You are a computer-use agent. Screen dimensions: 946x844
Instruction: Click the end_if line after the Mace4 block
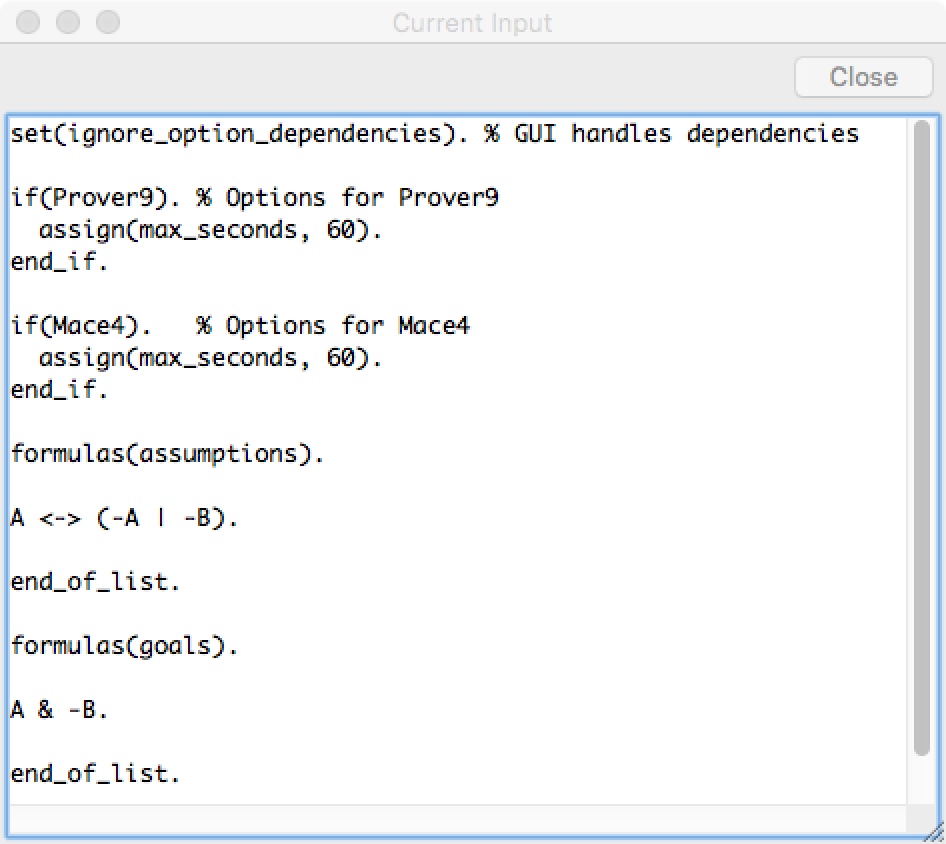pos(58,390)
